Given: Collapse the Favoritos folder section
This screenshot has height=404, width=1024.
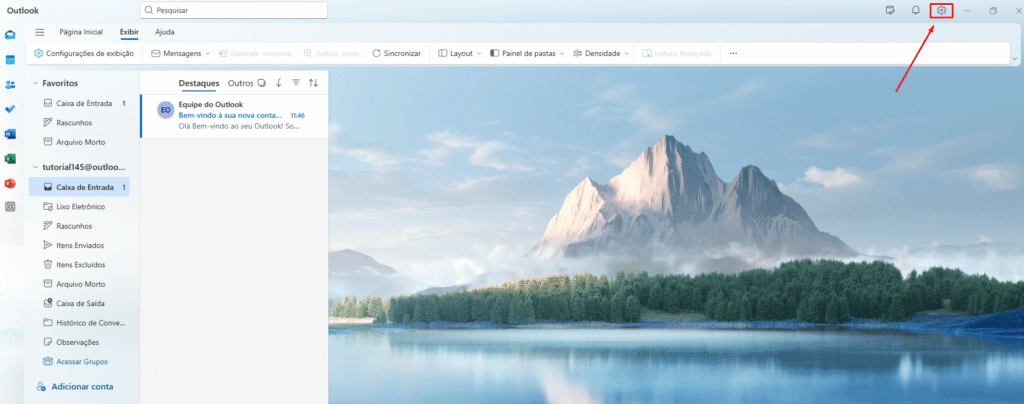Looking at the screenshot, I should point(36,83).
